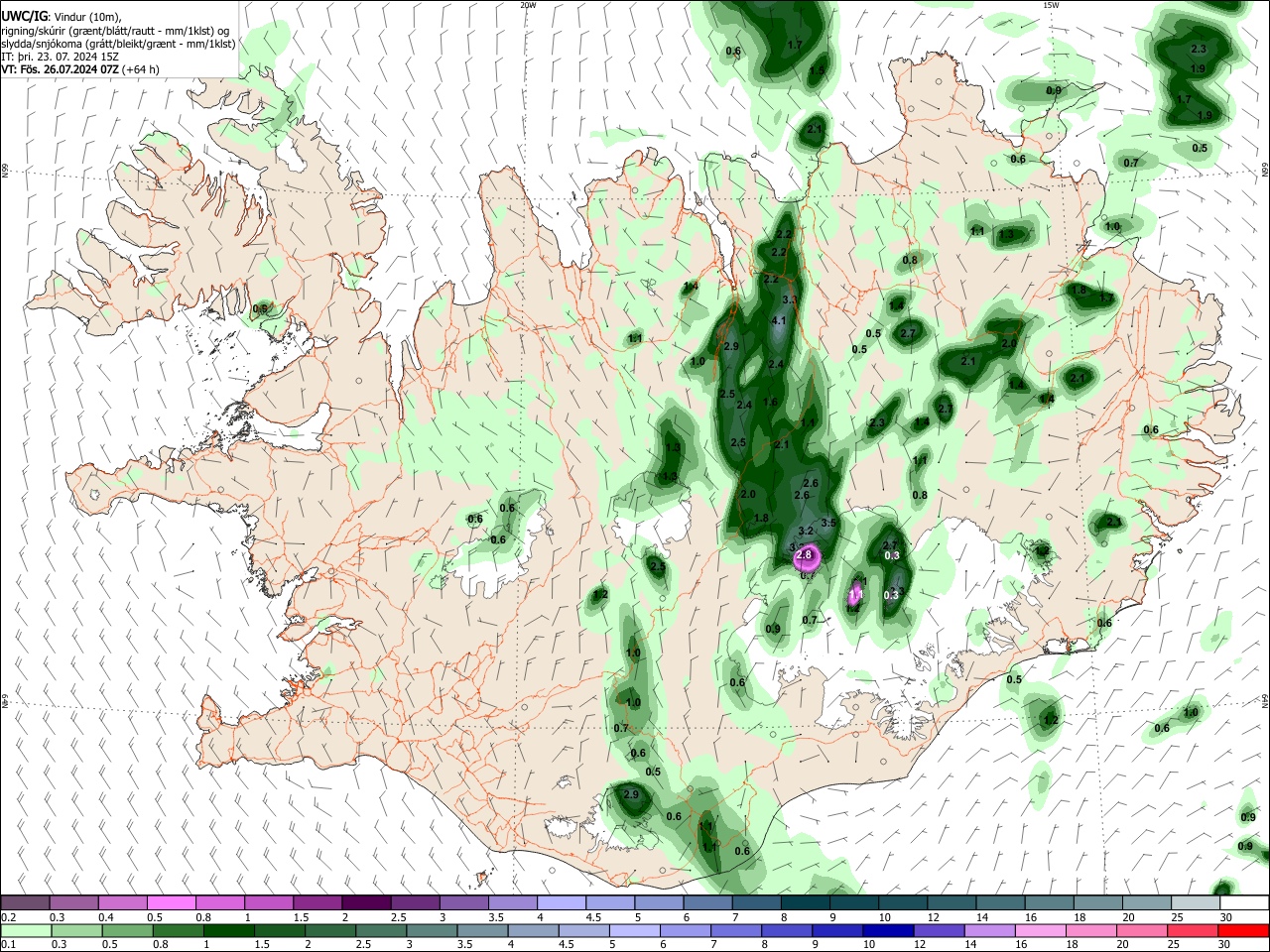The image size is (1270, 952).
Task: Click the '1.6' precipitation value
Action: (x=771, y=402)
